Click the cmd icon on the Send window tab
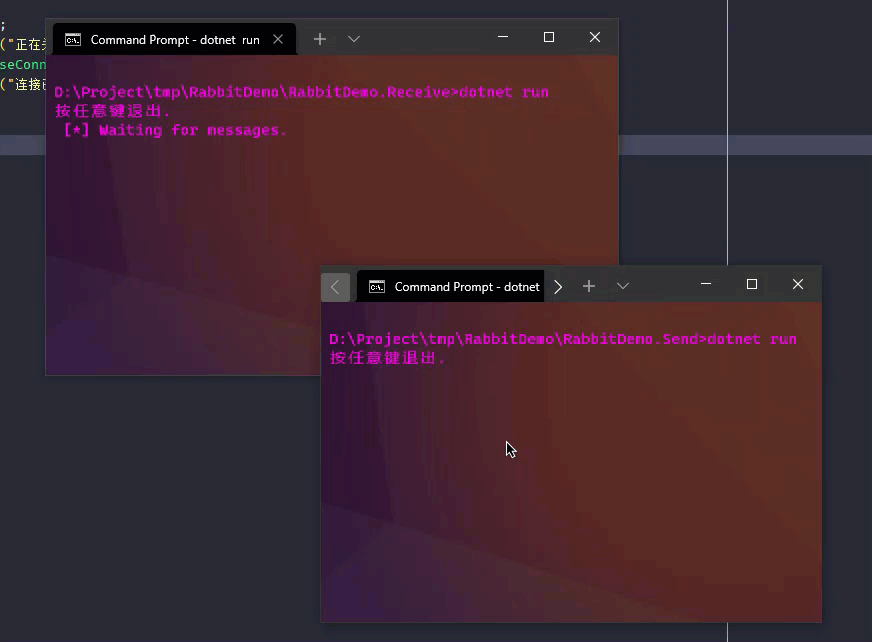Screen dimensions: 872x642 [377, 287]
